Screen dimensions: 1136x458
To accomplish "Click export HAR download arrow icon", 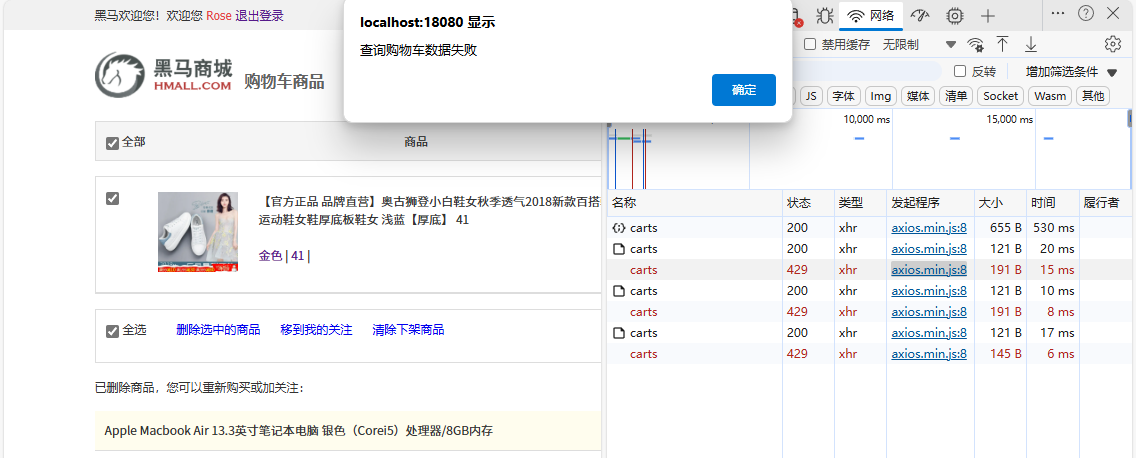I will click(1031, 45).
